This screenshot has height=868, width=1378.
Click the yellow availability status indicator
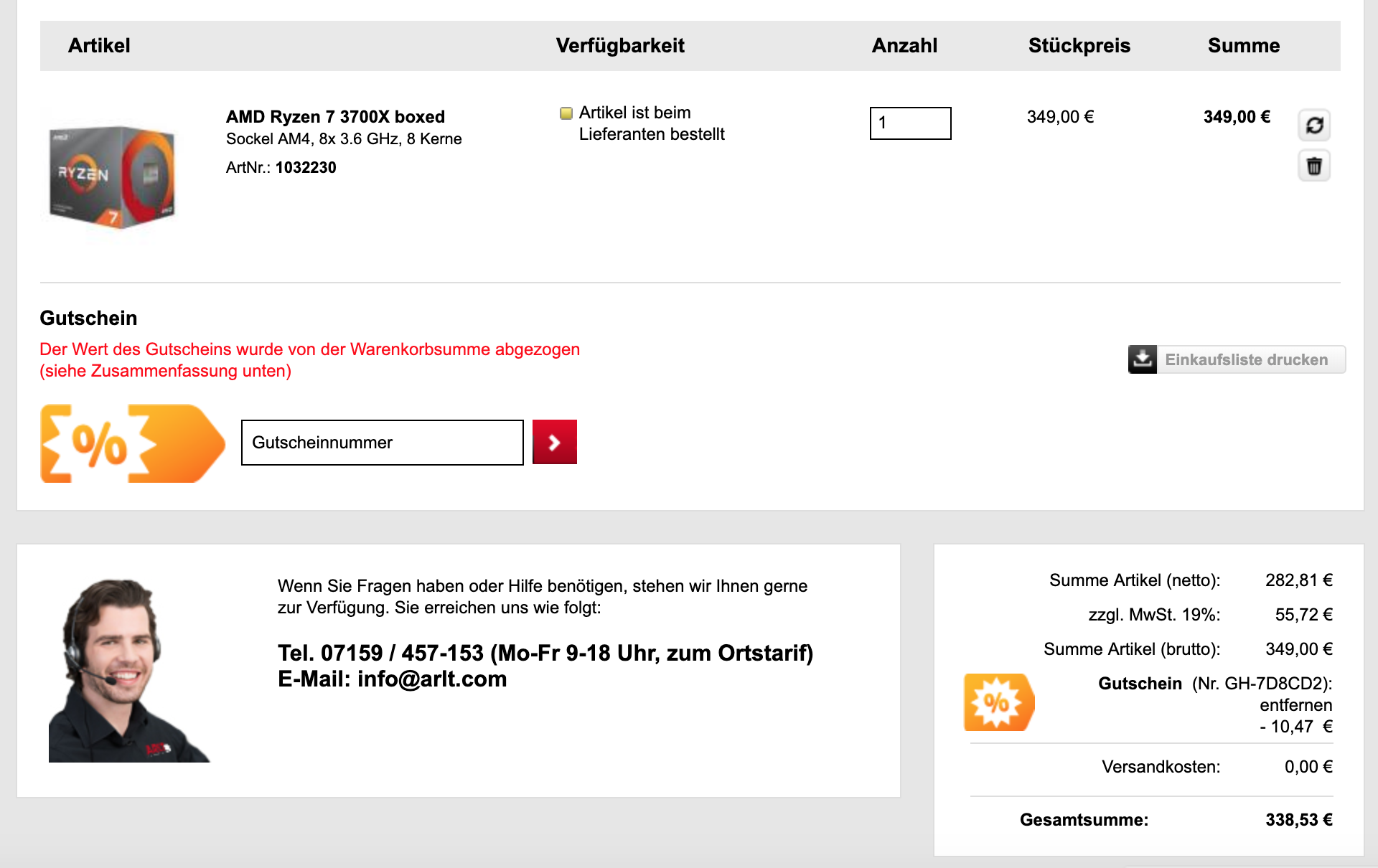pos(566,113)
